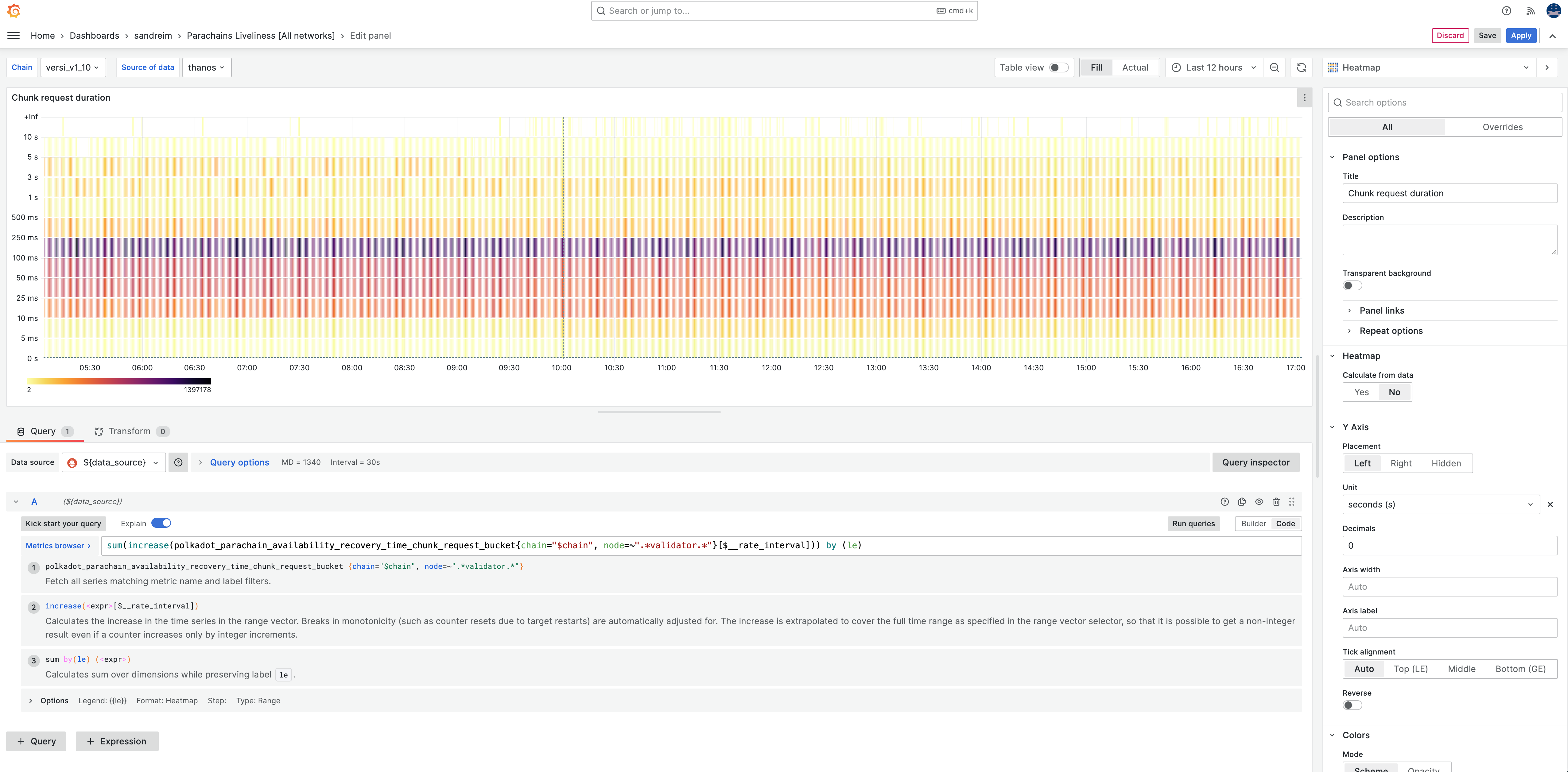
Task: Click the Decimals input field
Action: [x=1449, y=546]
